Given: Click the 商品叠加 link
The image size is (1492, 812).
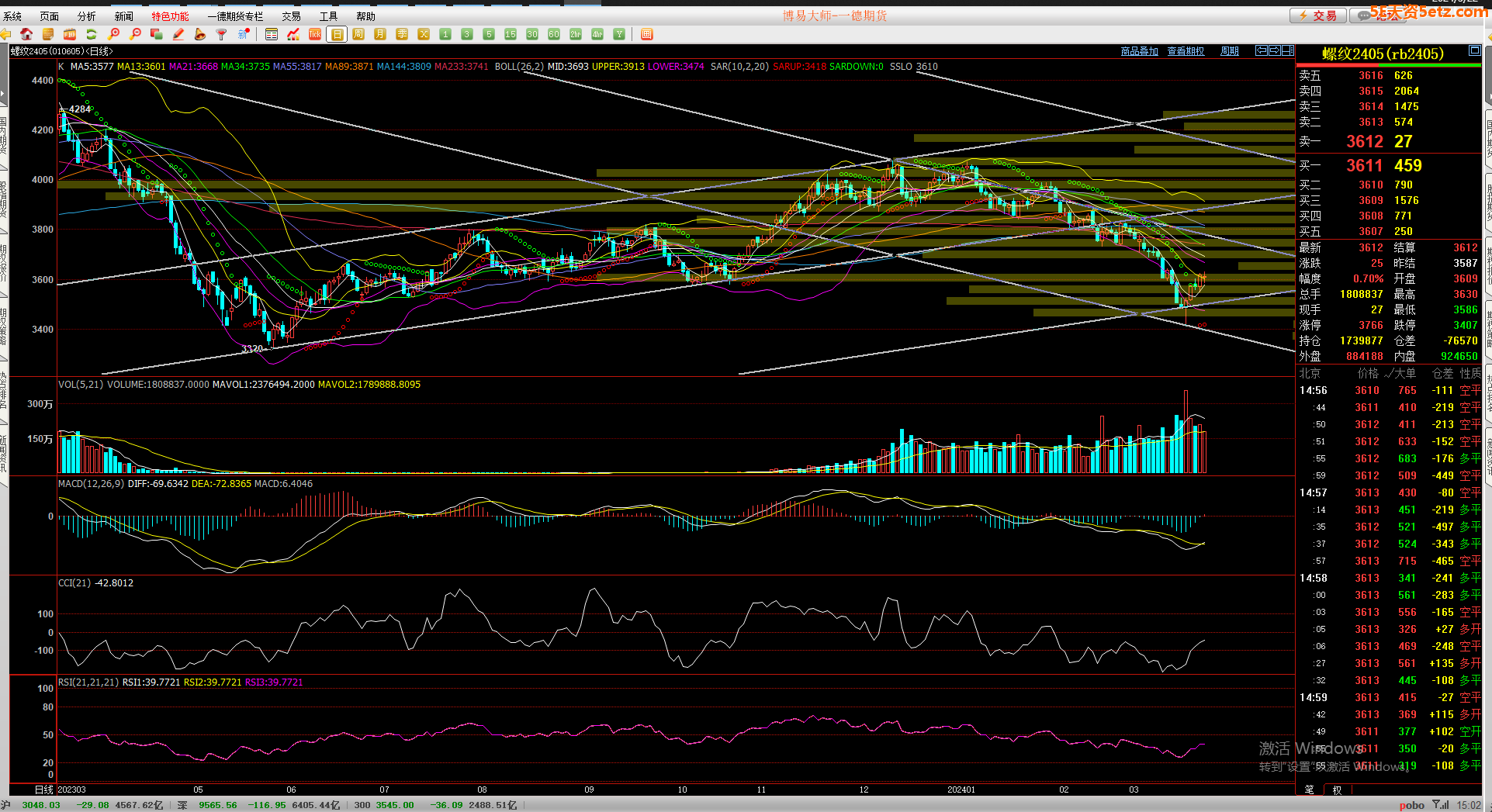Looking at the screenshot, I should coord(1139,51).
